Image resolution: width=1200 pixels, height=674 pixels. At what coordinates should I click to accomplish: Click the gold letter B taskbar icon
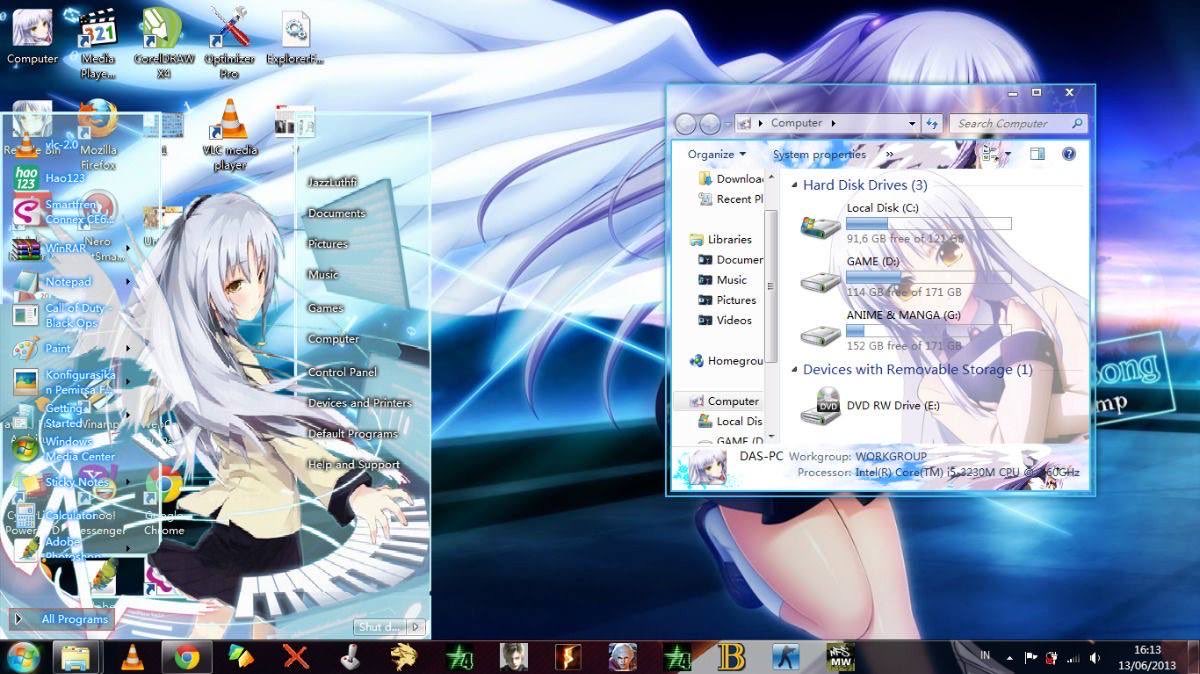click(x=732, y=657)
